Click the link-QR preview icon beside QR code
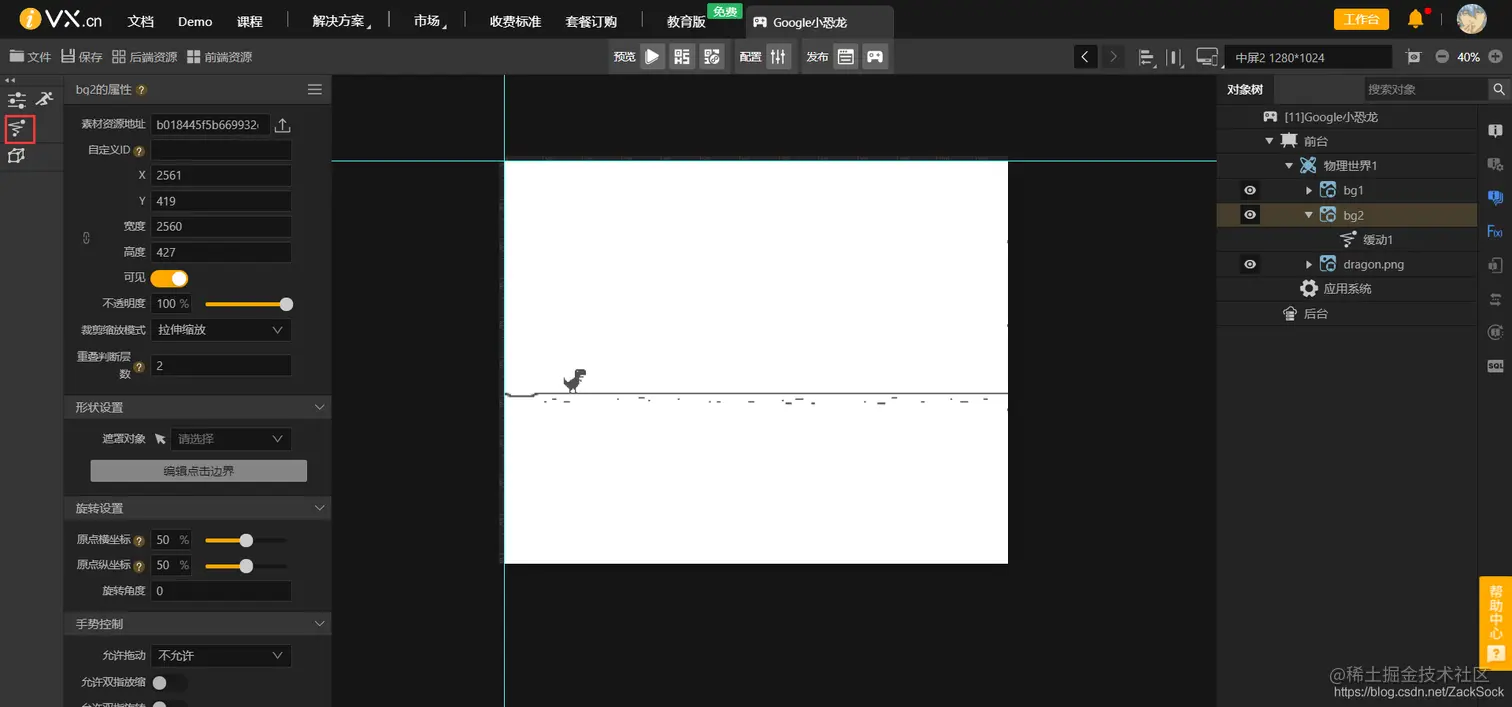The height and width of the screenshot is (707, 1512). pos(712,57)
